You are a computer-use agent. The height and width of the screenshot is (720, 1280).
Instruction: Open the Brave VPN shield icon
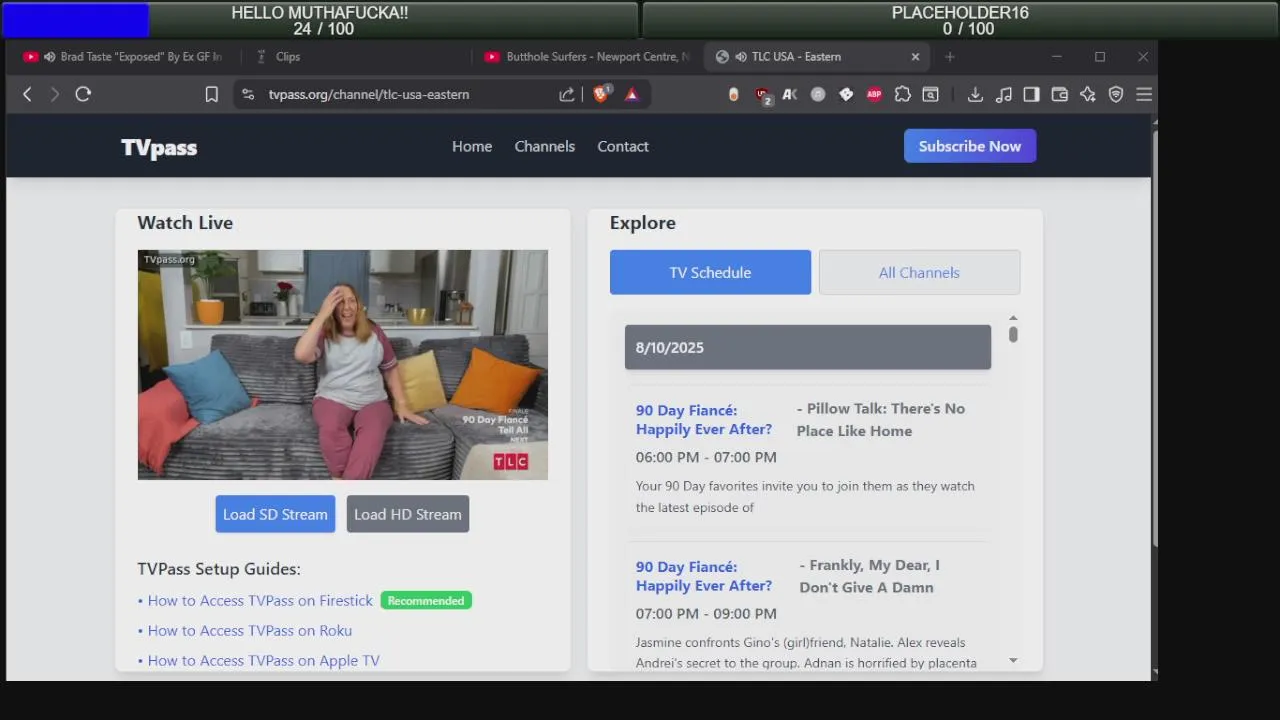tap(1116, 94)
